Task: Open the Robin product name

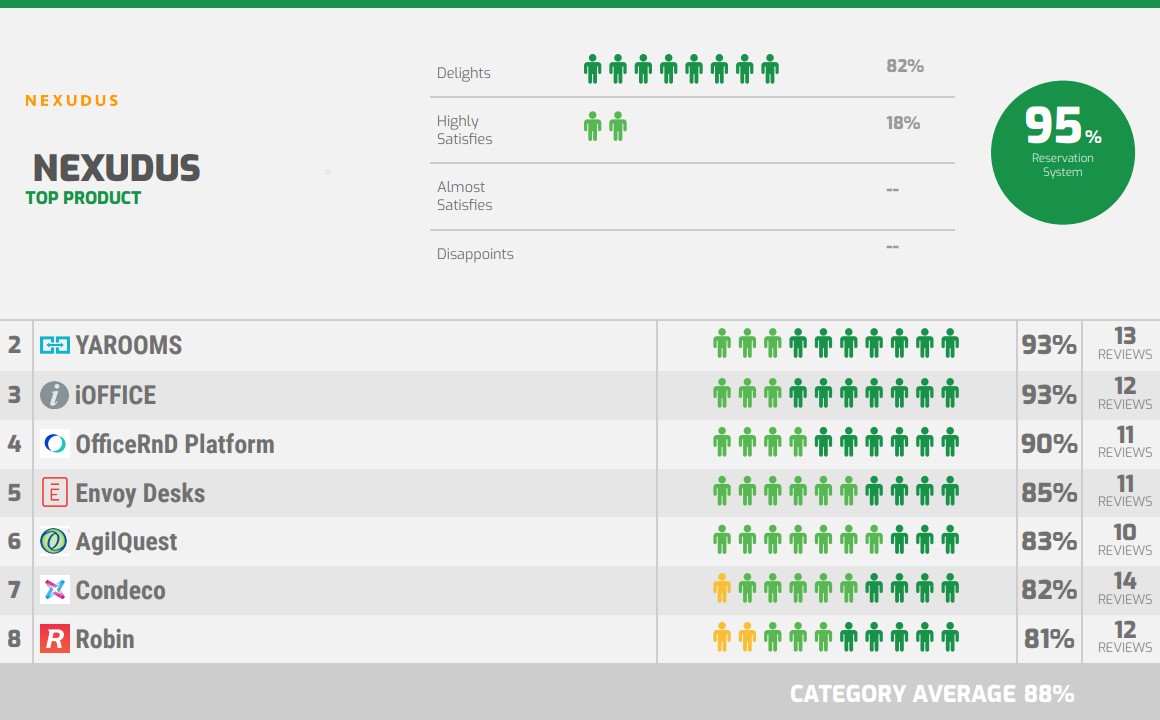Action: tap(105, 639)
